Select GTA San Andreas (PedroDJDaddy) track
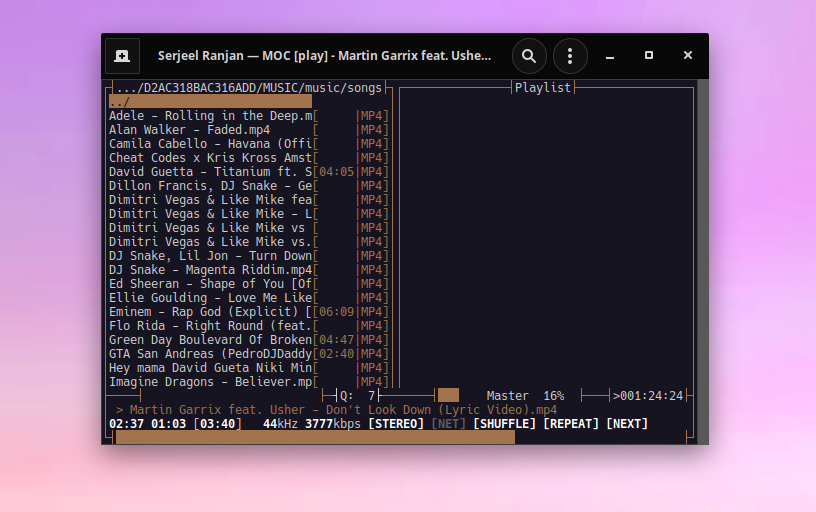 [210, 354]
